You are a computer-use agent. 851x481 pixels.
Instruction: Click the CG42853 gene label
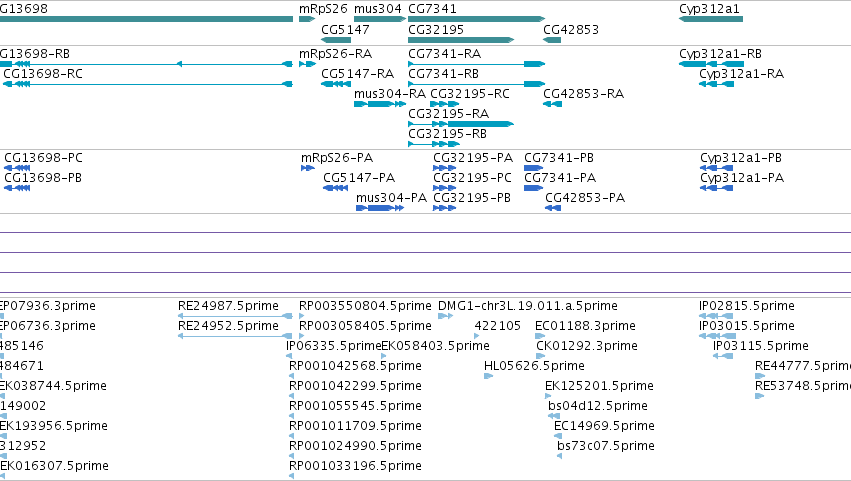coord(571,29)
